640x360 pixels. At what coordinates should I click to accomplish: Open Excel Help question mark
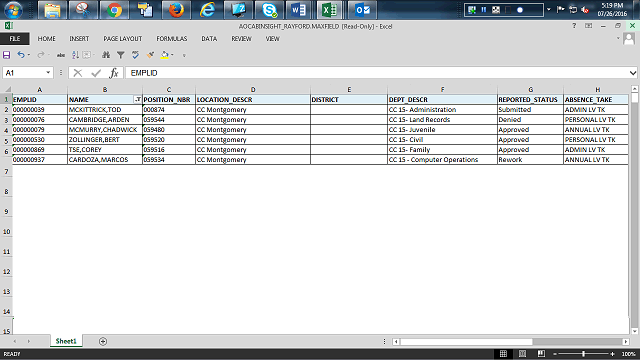pos(574,26)
